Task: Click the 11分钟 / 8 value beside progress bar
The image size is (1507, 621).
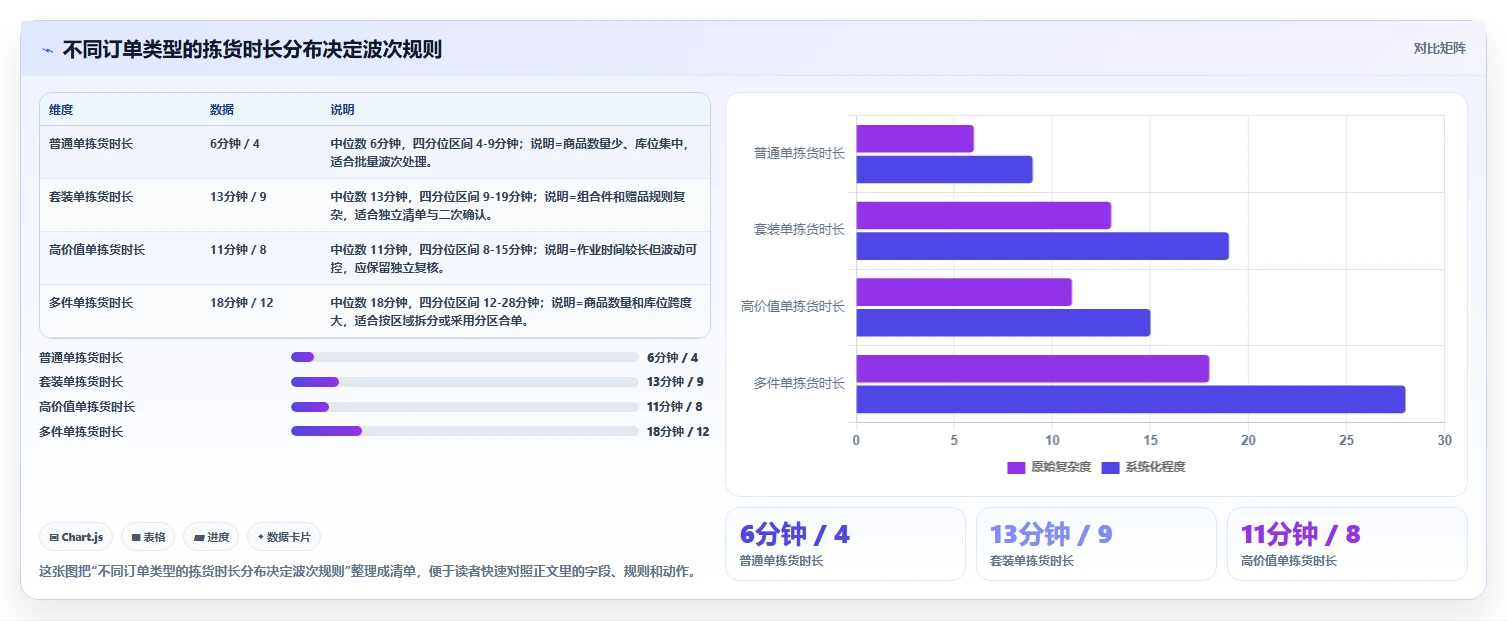Action: 675,407
